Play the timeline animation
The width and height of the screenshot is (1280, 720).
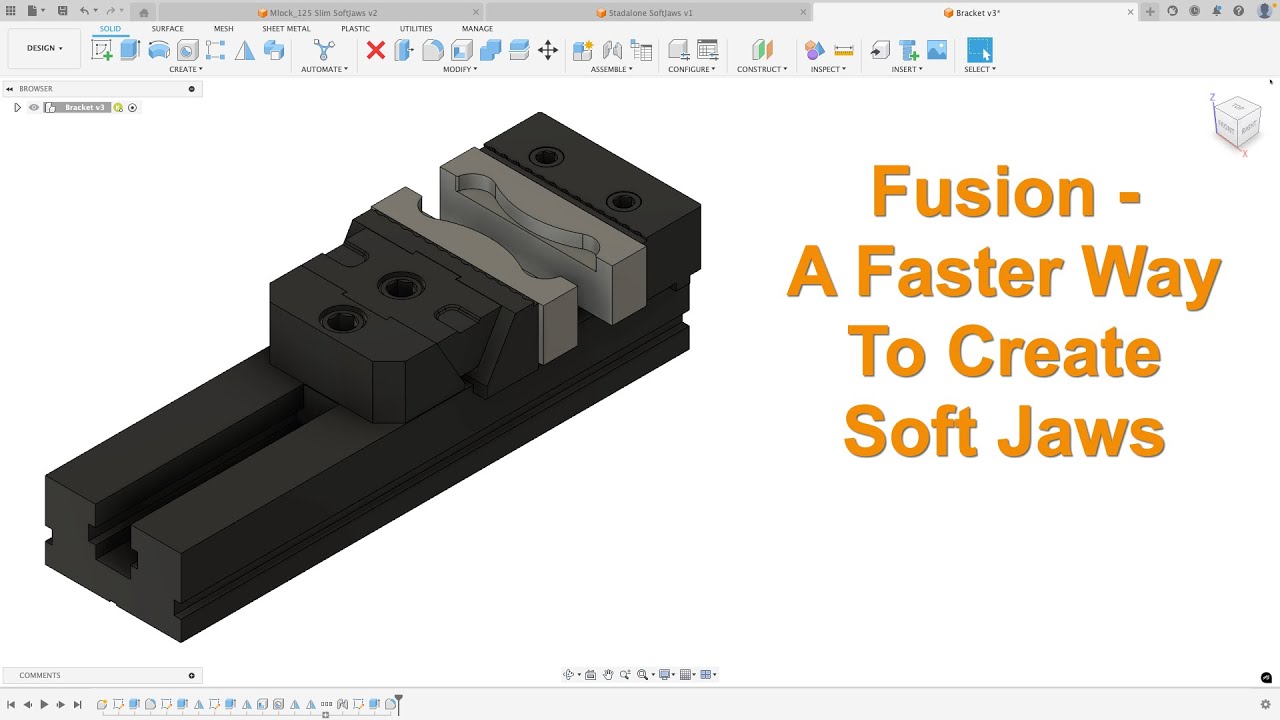(44, 705)
